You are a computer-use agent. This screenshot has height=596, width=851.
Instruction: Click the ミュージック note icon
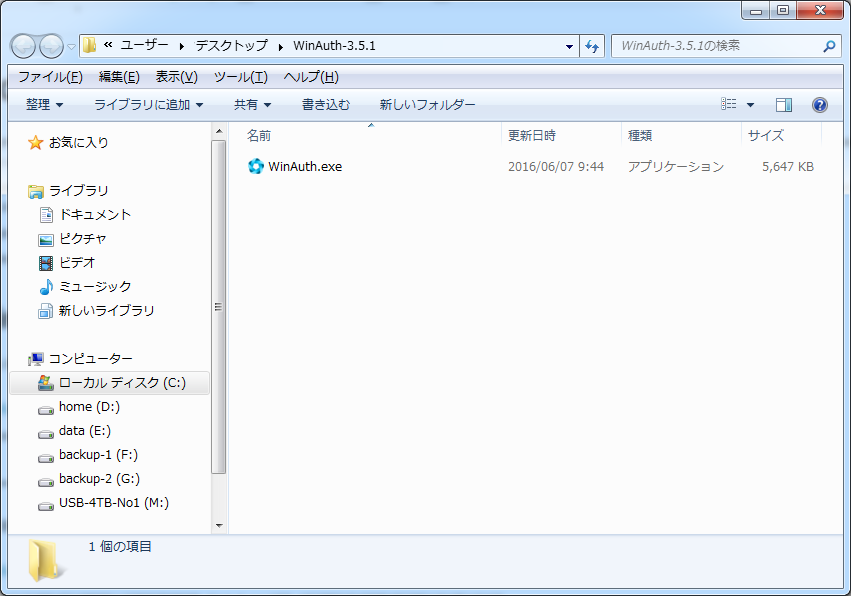tap(46, 287)
